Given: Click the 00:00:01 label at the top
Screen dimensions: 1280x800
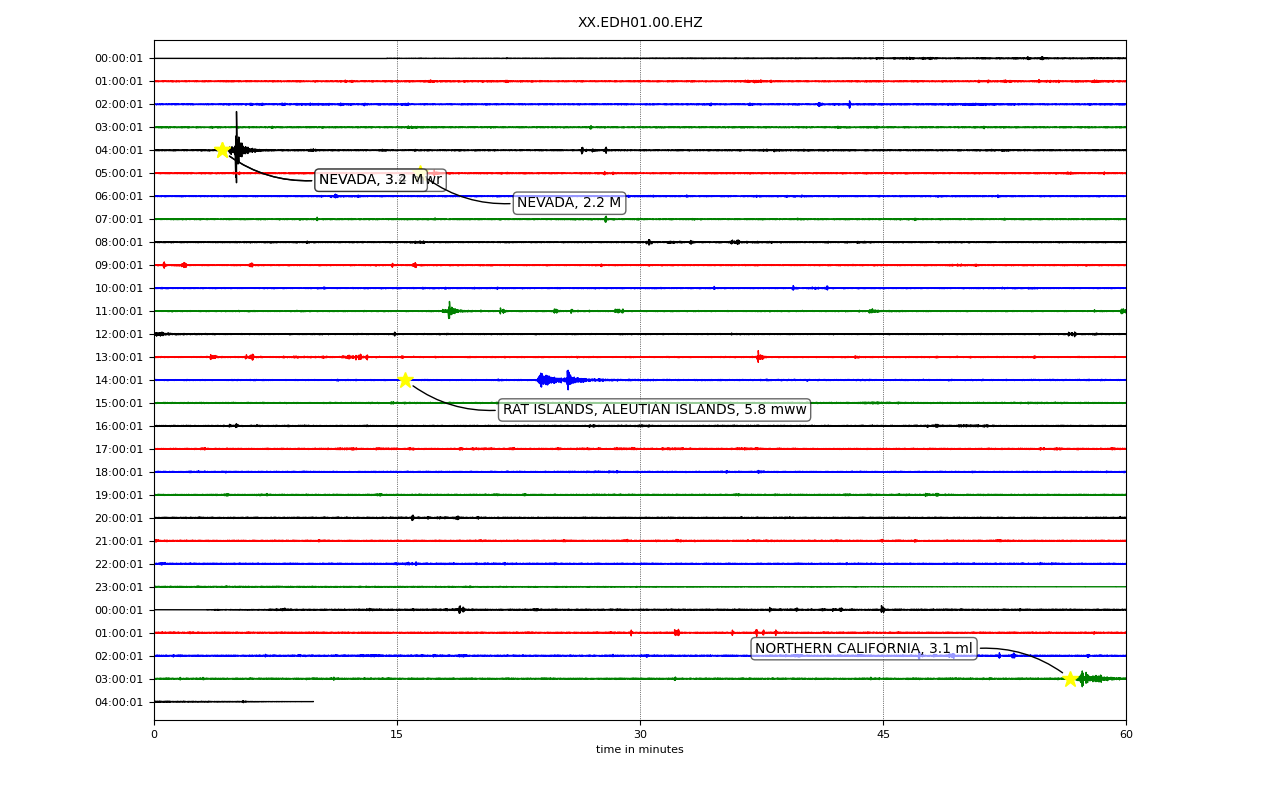Looking at the screenshot, I should coord(119,58).
